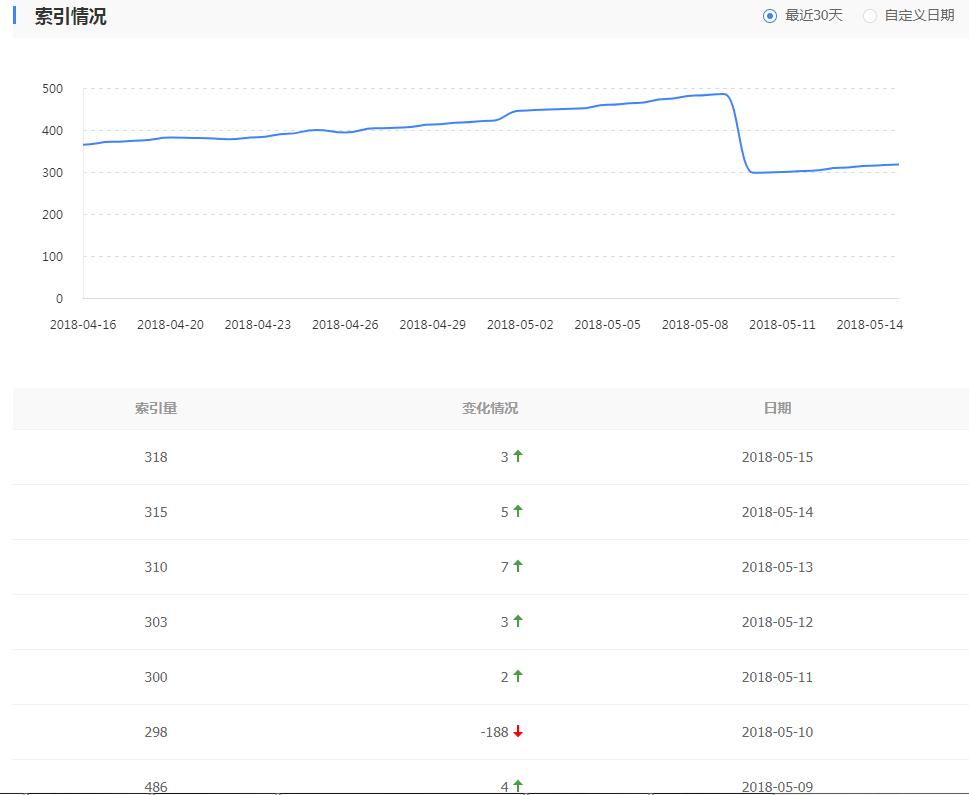Click the 索引量 column header
Viewport: 969px width, 795px height.
pos(155,408)
